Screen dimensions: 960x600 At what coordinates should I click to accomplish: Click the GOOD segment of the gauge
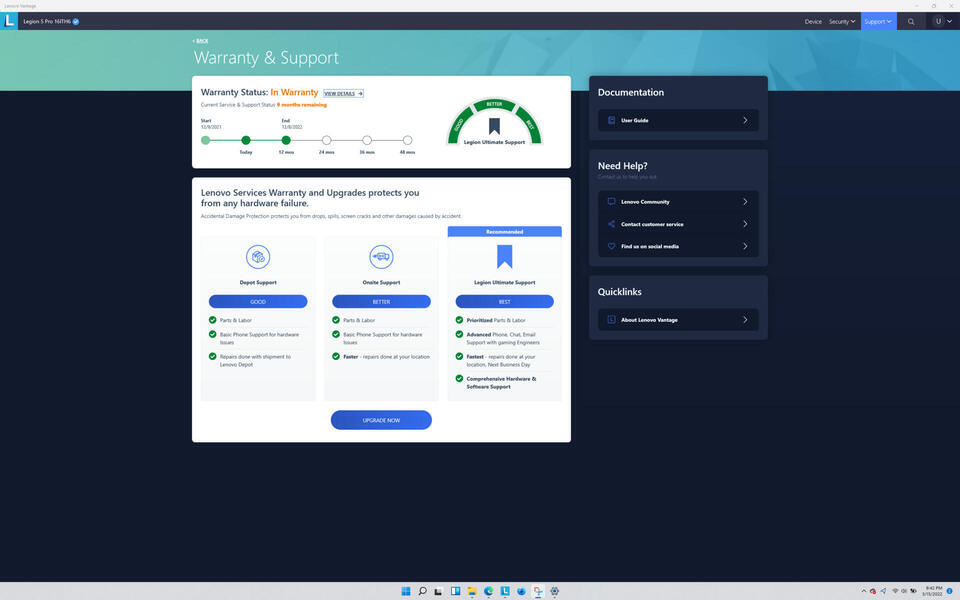(459, 125)
